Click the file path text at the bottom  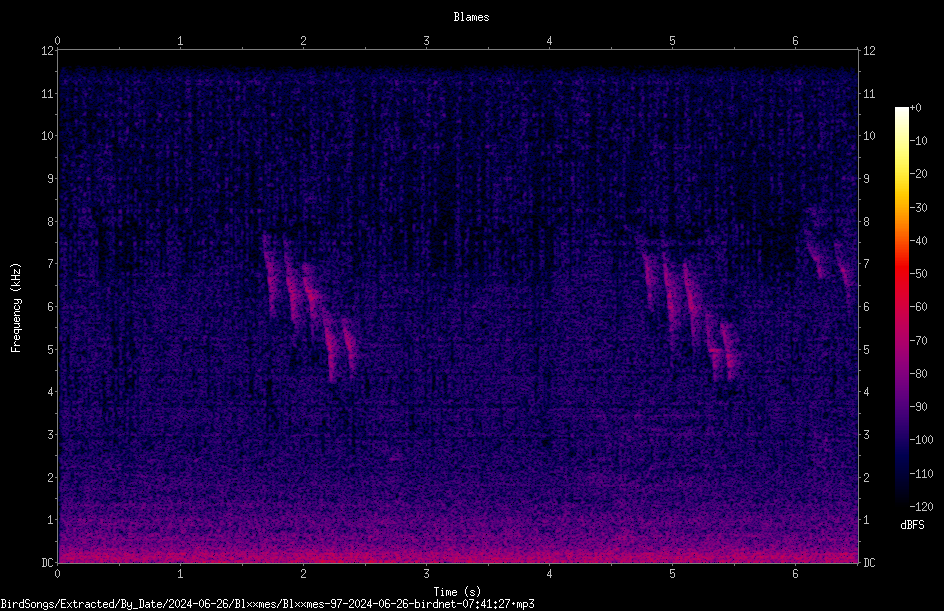[x=267, y=604]
